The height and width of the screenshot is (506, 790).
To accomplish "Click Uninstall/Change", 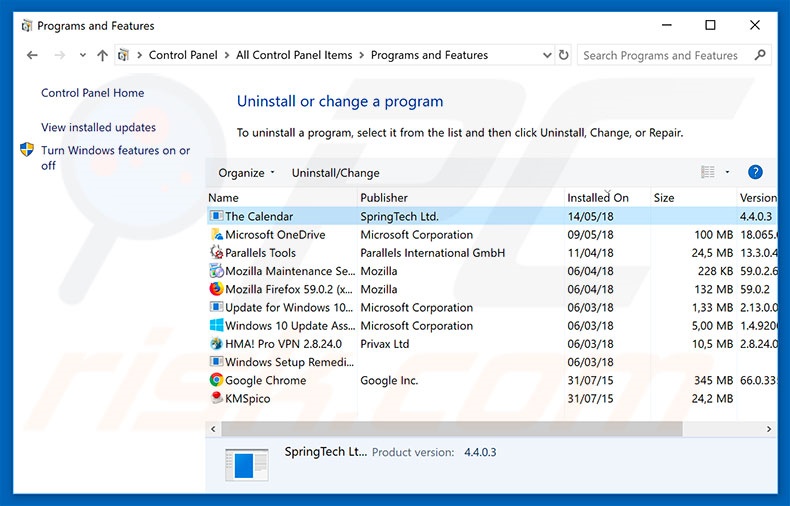I will coord(336,173).
